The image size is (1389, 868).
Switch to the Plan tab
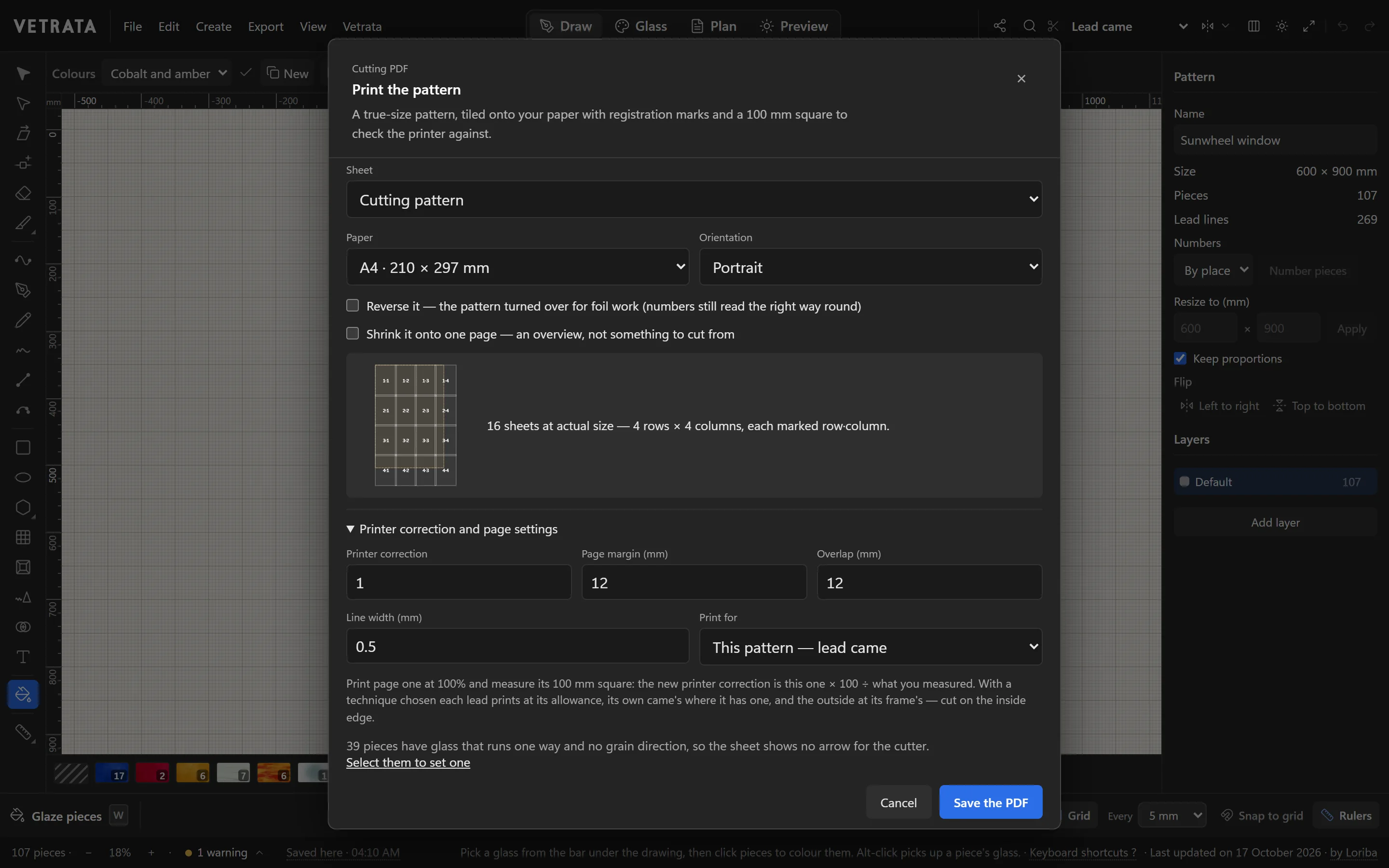click(713, 26)
